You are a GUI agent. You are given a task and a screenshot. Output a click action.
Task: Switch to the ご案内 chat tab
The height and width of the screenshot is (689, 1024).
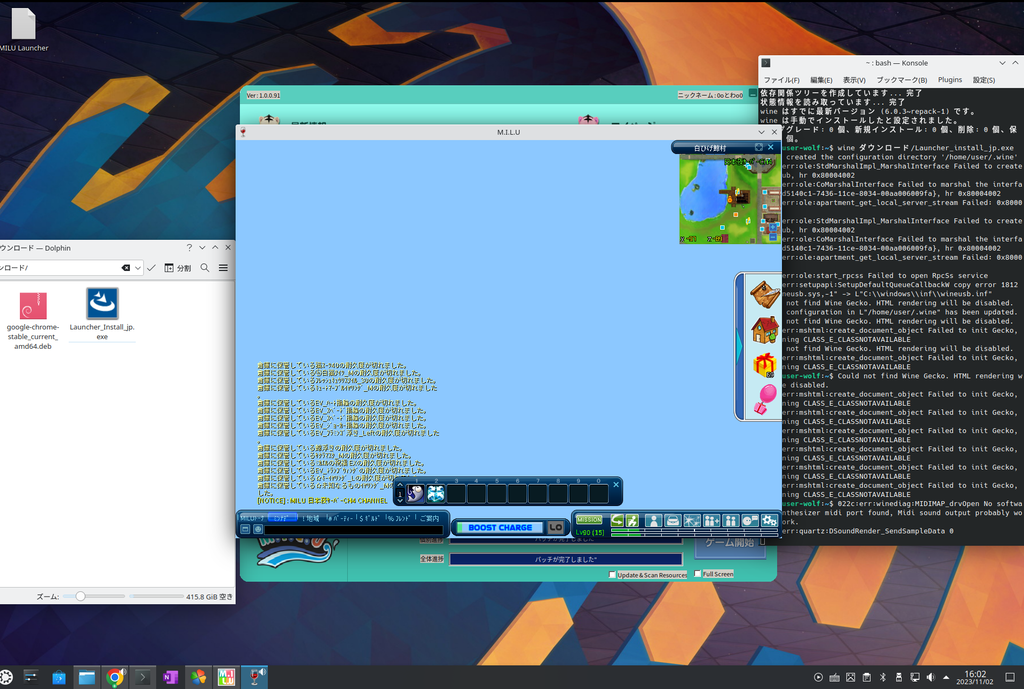click(429, 518)
